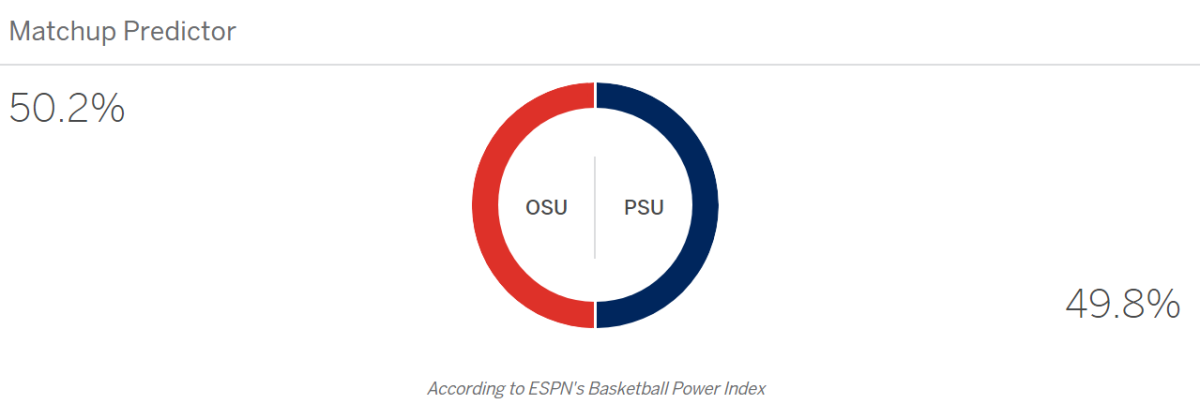Click the white area left of the OSU label

511,208
